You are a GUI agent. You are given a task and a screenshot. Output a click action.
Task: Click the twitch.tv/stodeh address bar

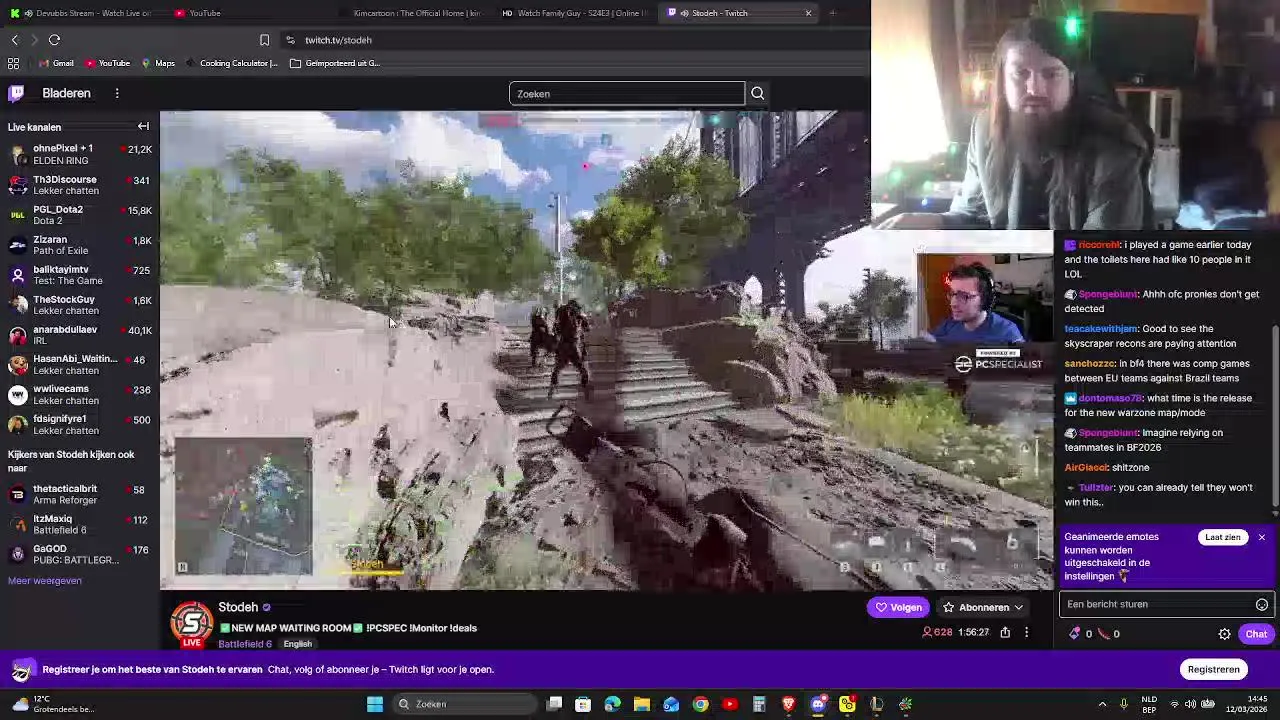point(338,40)
